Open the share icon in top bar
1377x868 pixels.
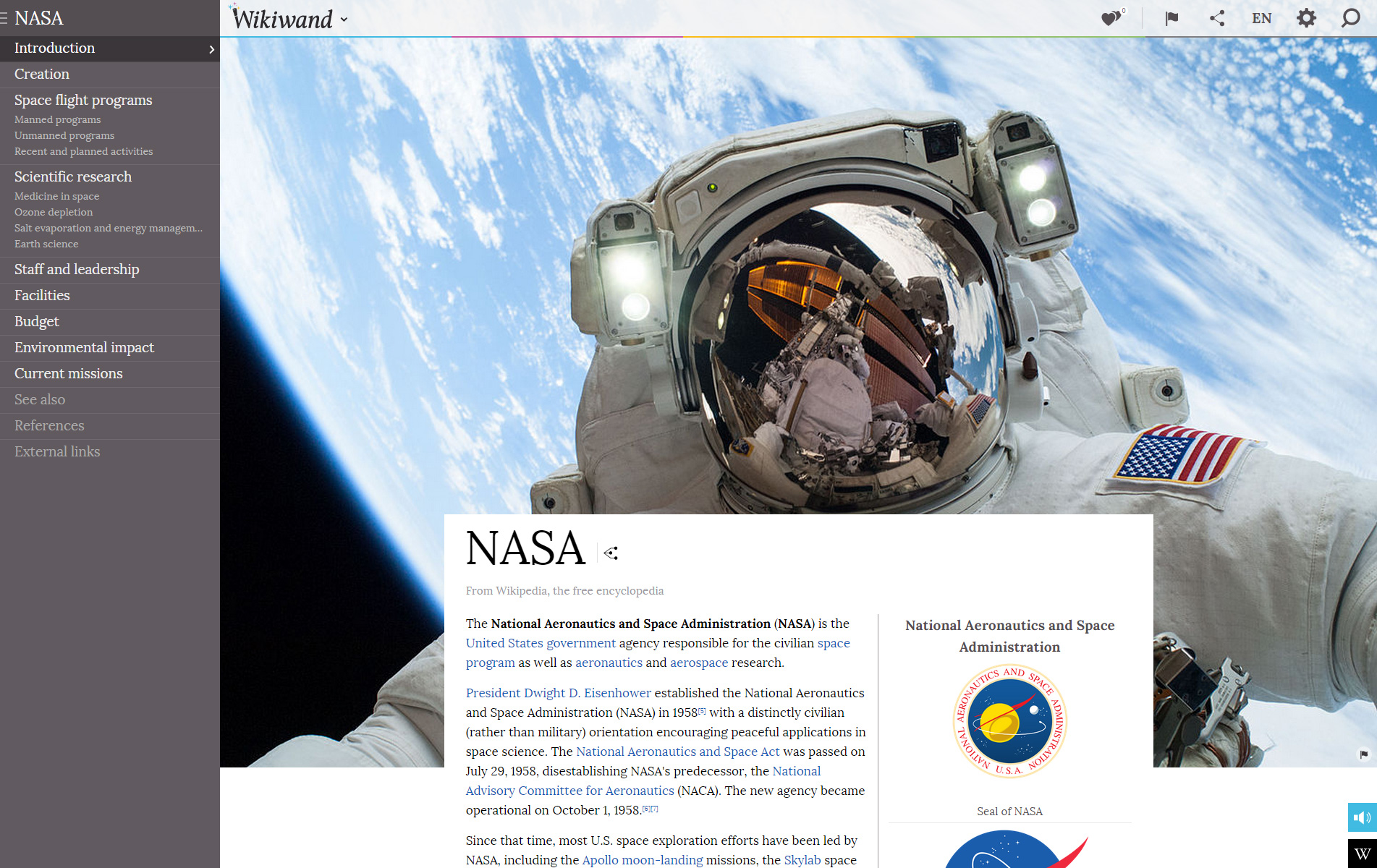click(x=1217, y=18)
